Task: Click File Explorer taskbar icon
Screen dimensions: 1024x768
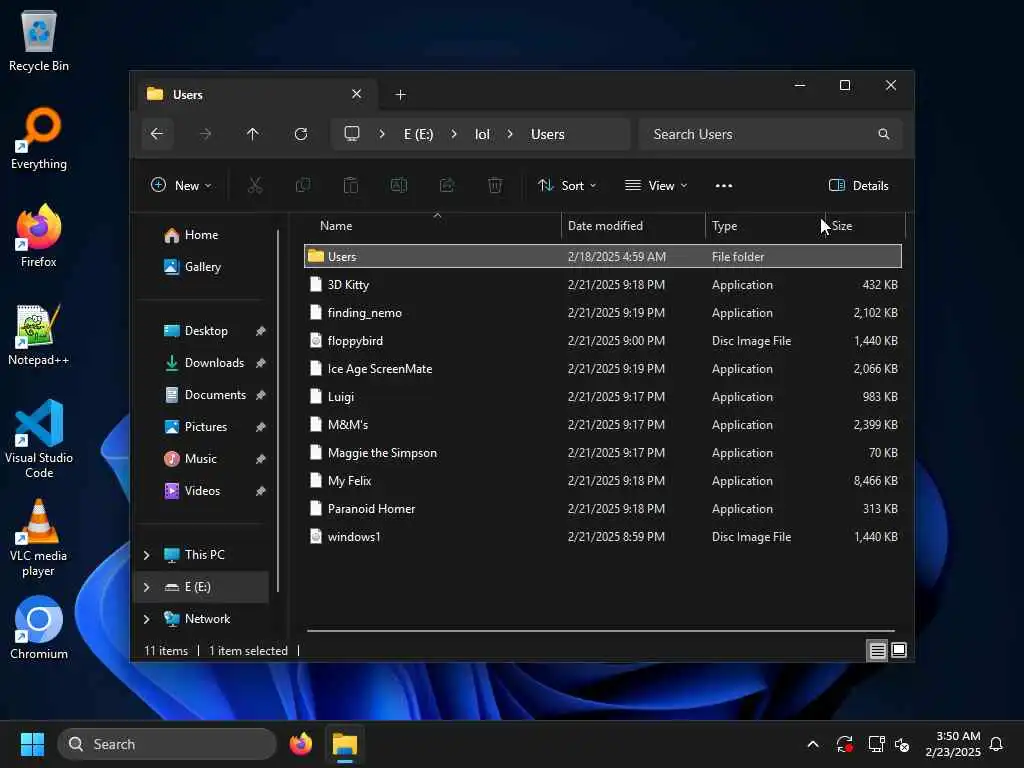Action: pyautogui.click(x=345, y=744)
